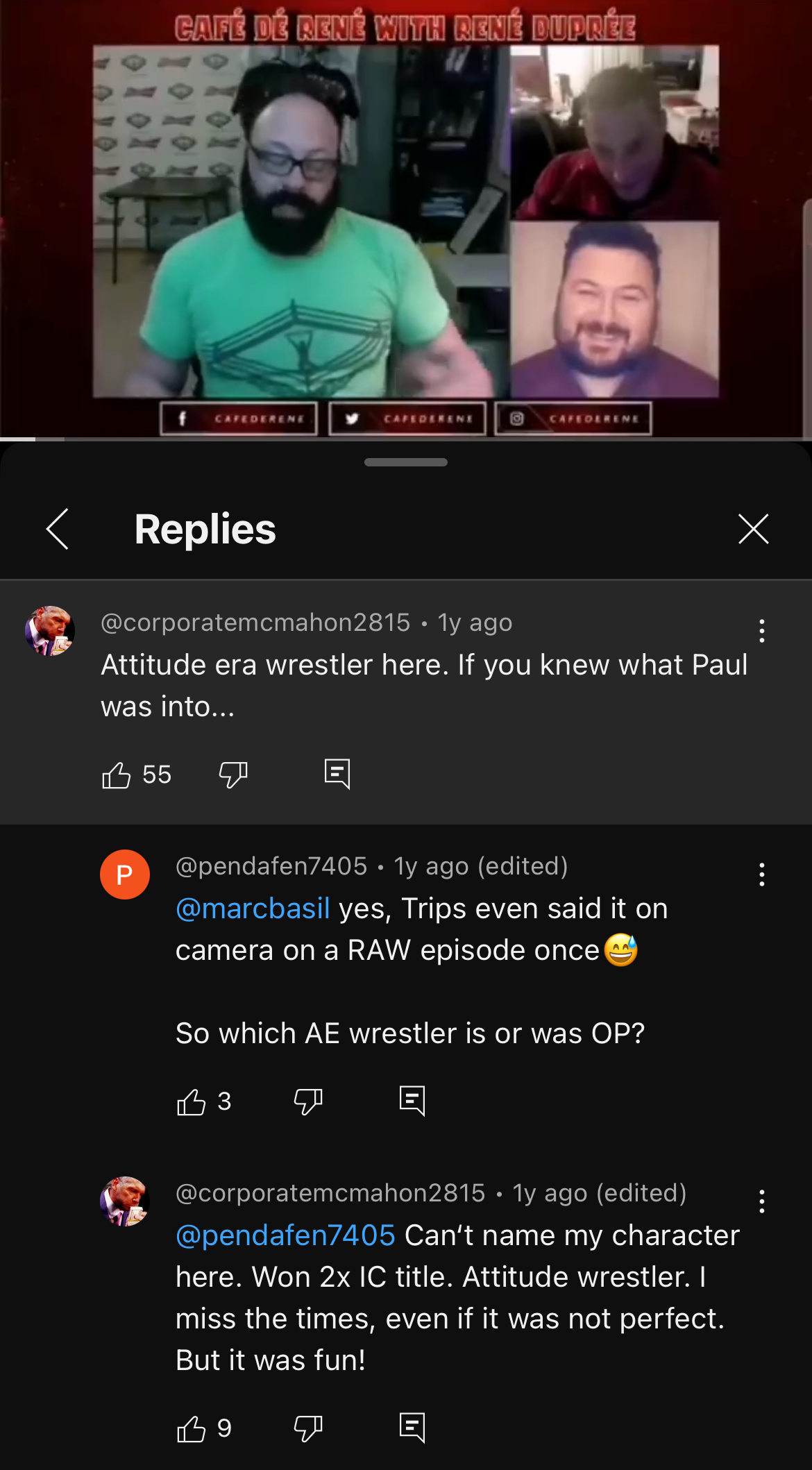The height and width of the screenshot is (1470, 812).
Task: Tap the video player to show controls
Action: (x=406, y=219)
